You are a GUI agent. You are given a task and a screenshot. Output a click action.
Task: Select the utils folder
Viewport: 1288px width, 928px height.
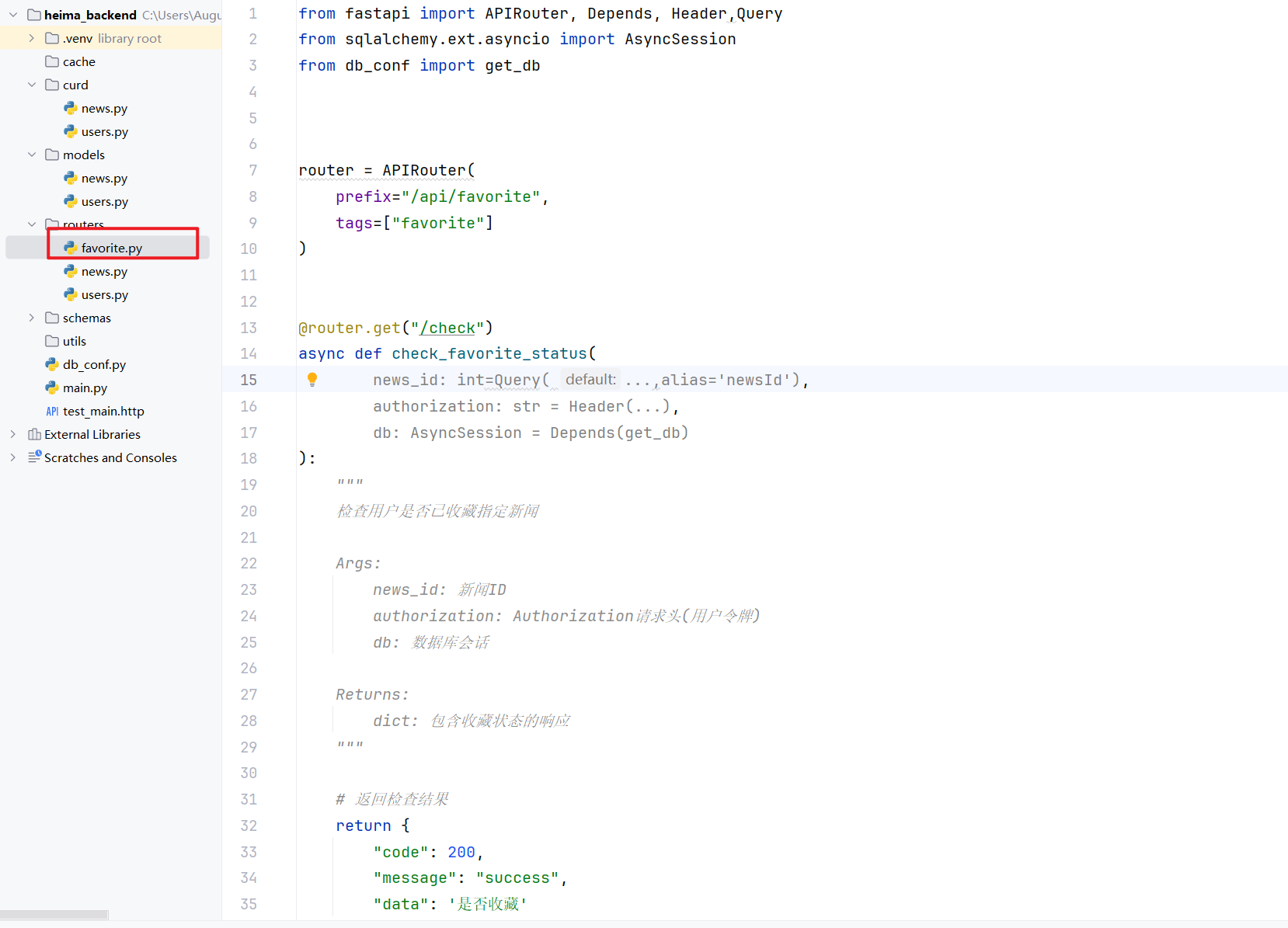click(74, 341)
